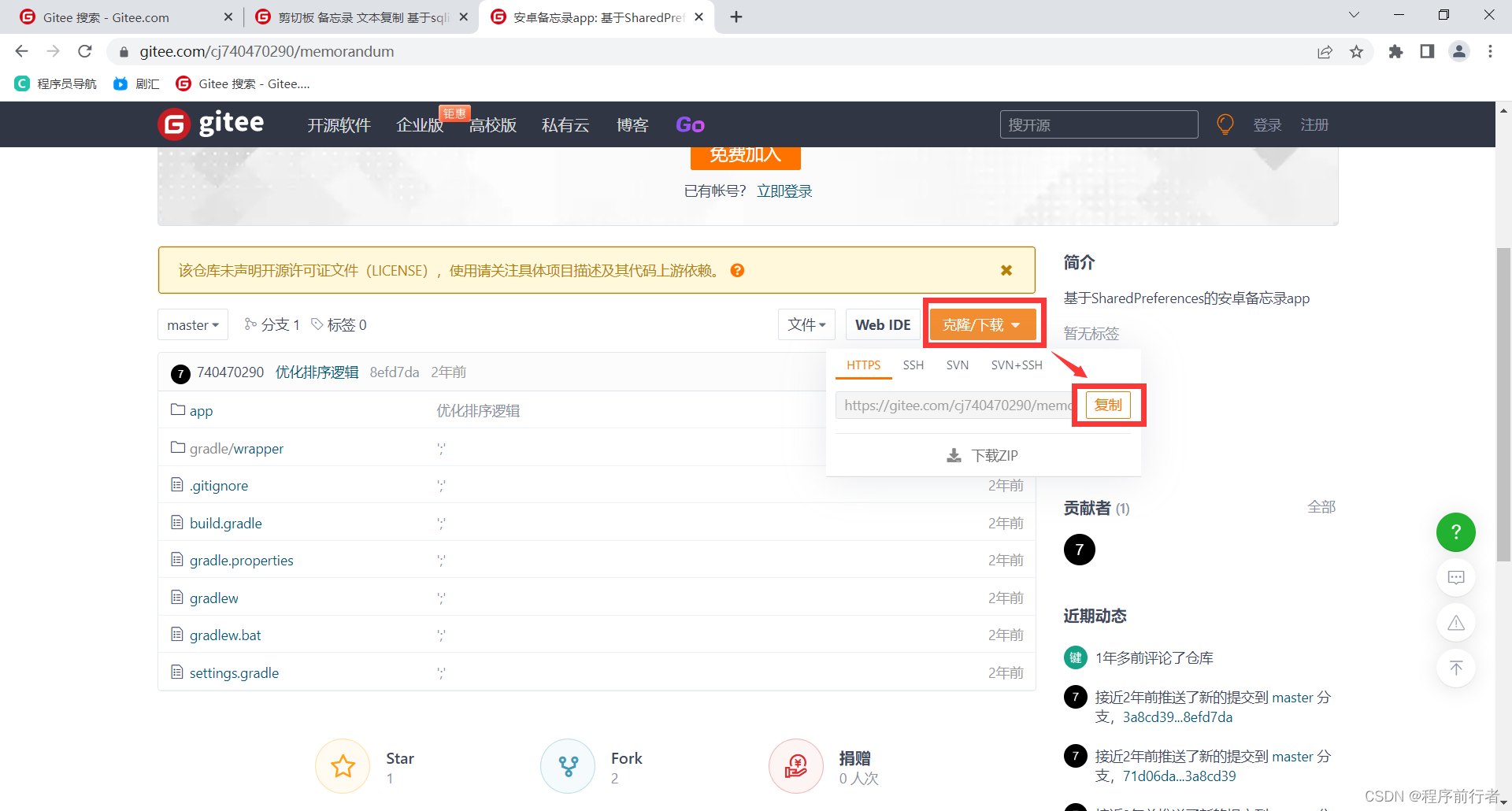This screenshot has height=811, width=1512.
Task: Select the SVN clone tab
Action: click(x=958, y=365)
